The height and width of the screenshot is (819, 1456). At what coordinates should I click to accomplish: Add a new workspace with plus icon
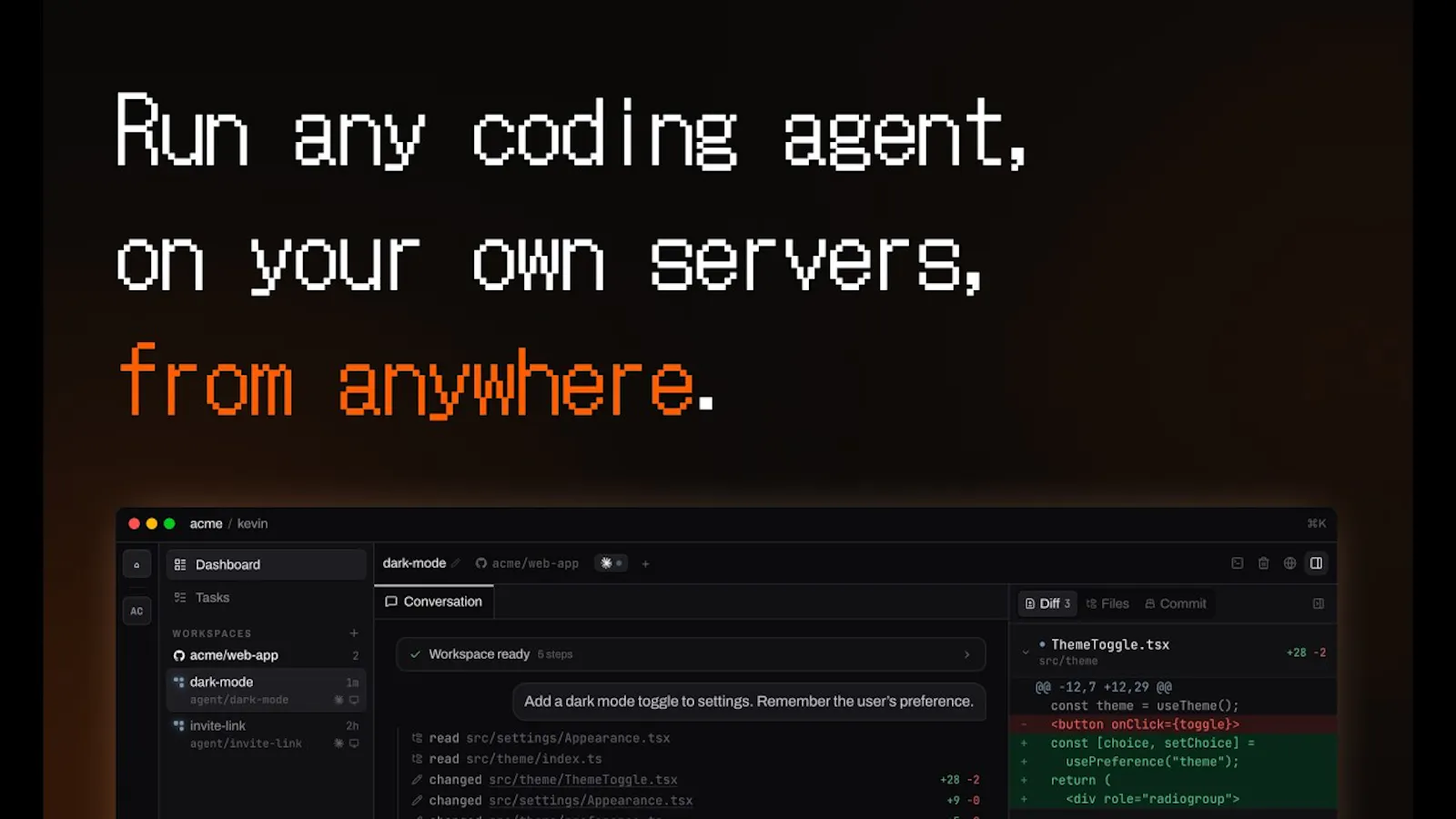354,633
